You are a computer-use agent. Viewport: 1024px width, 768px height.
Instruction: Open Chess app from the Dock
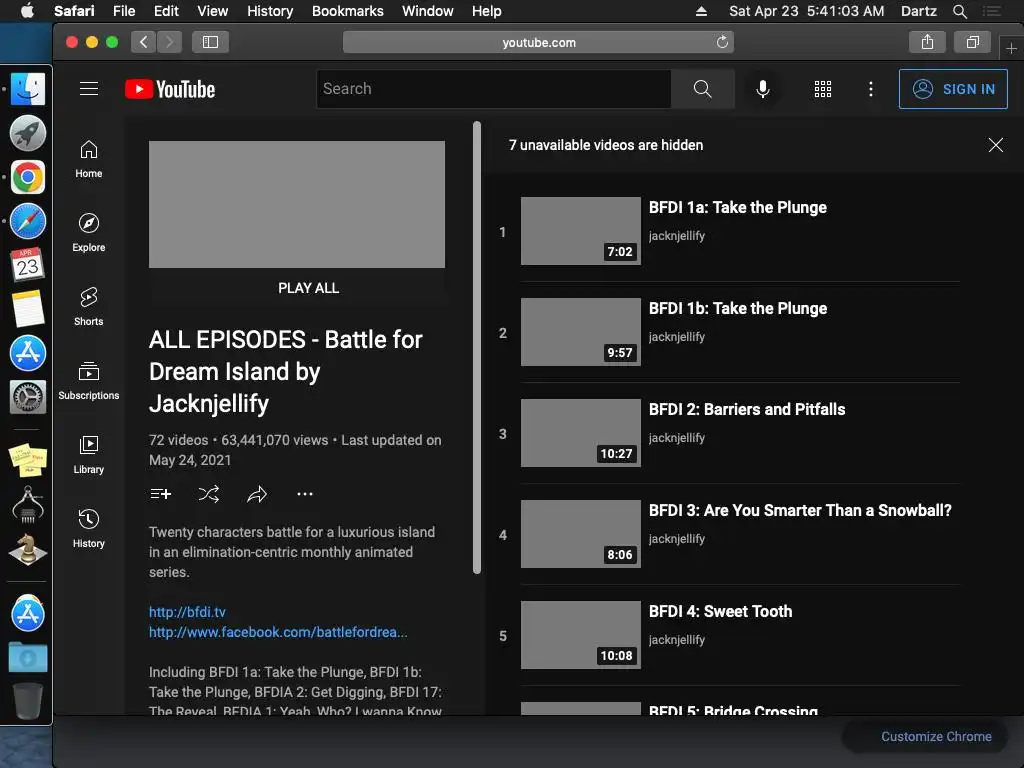pos(27,549)
